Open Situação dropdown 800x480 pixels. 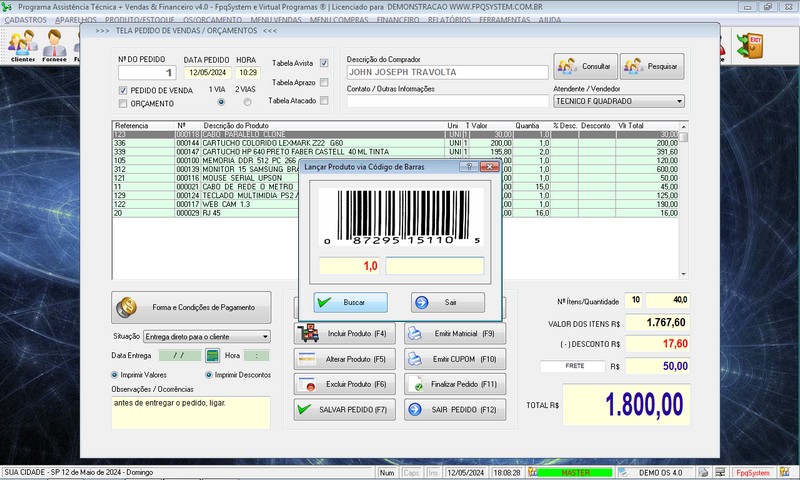(265, 337)
